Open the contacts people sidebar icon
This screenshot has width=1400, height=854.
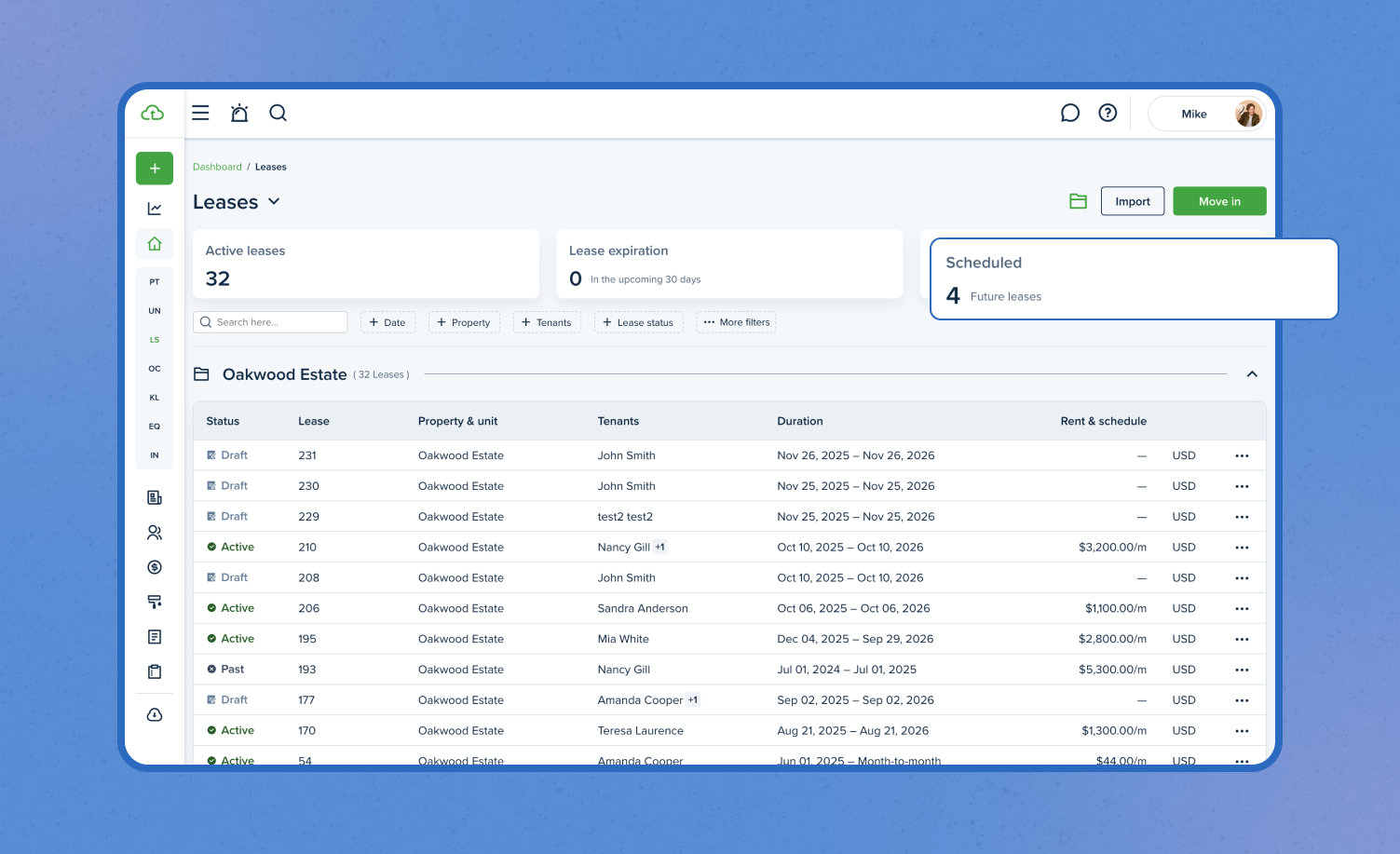pos(155,533)
